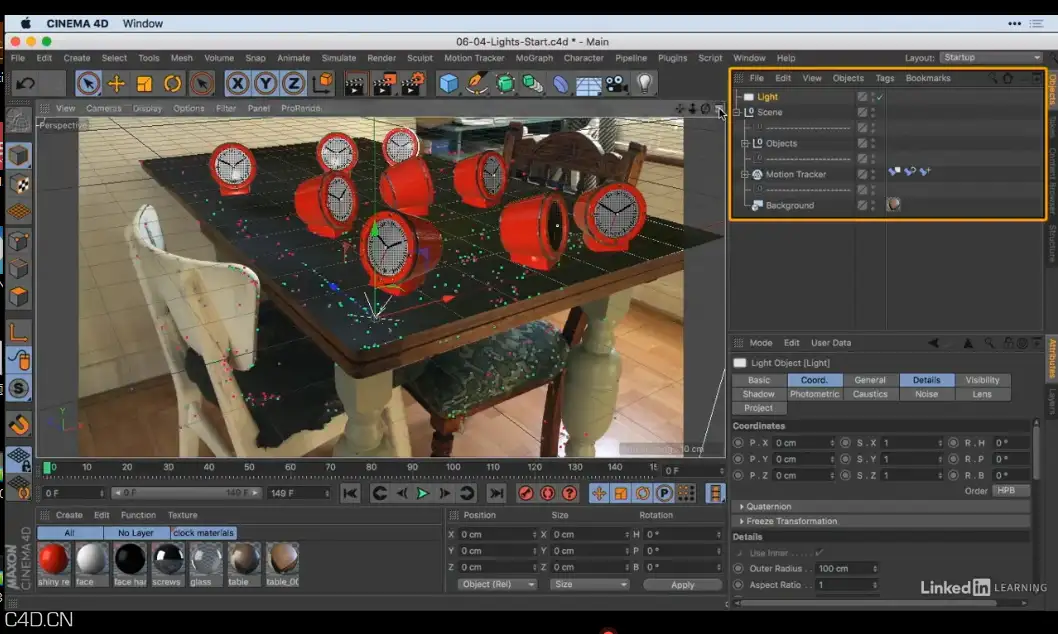Open the Size mode dropdown
This screenshot has height=634, width=1058.
(589, 584)
